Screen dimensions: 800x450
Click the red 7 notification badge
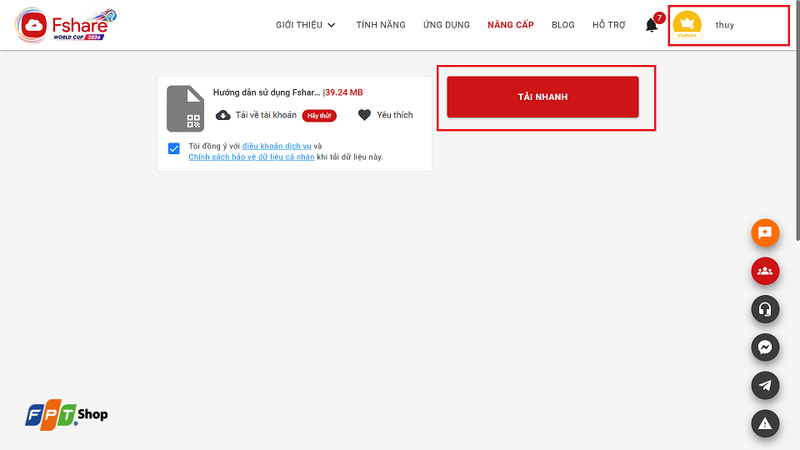tap(659, 18)
